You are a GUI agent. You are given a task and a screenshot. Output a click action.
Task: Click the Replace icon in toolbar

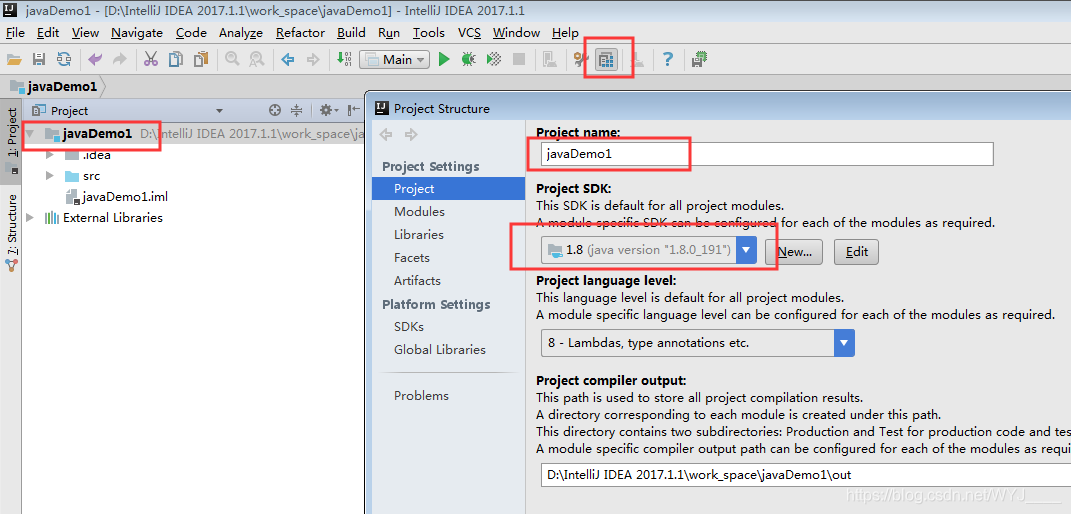[256, 60]
